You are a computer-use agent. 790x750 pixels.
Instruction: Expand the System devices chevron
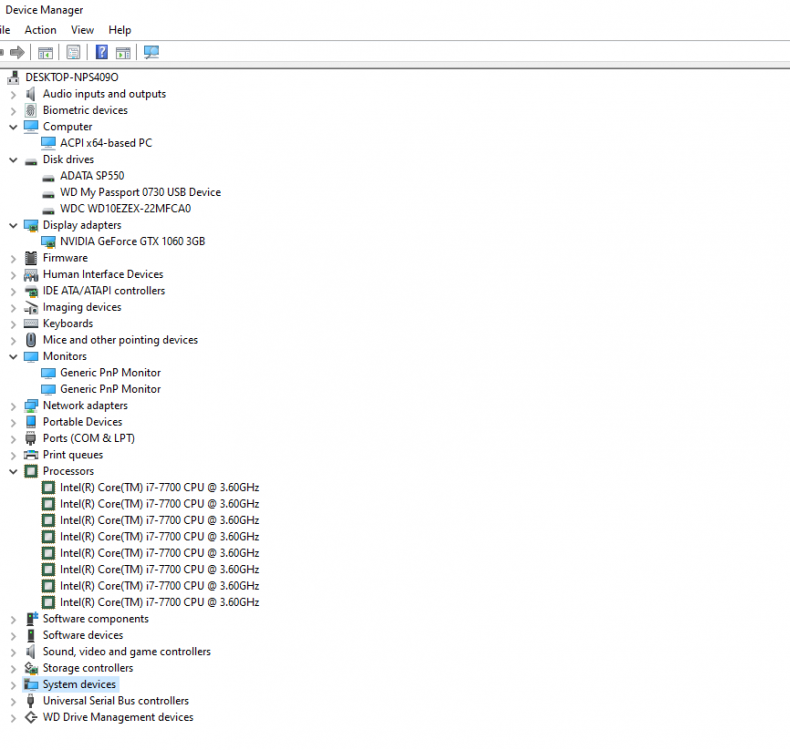coord(14,685)
